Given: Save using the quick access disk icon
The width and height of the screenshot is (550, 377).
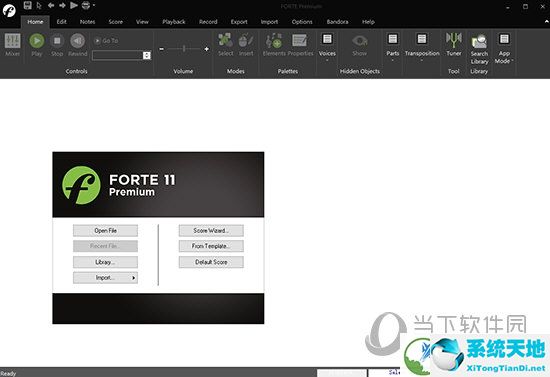Looking at the screenshot, I should point(27,5).
